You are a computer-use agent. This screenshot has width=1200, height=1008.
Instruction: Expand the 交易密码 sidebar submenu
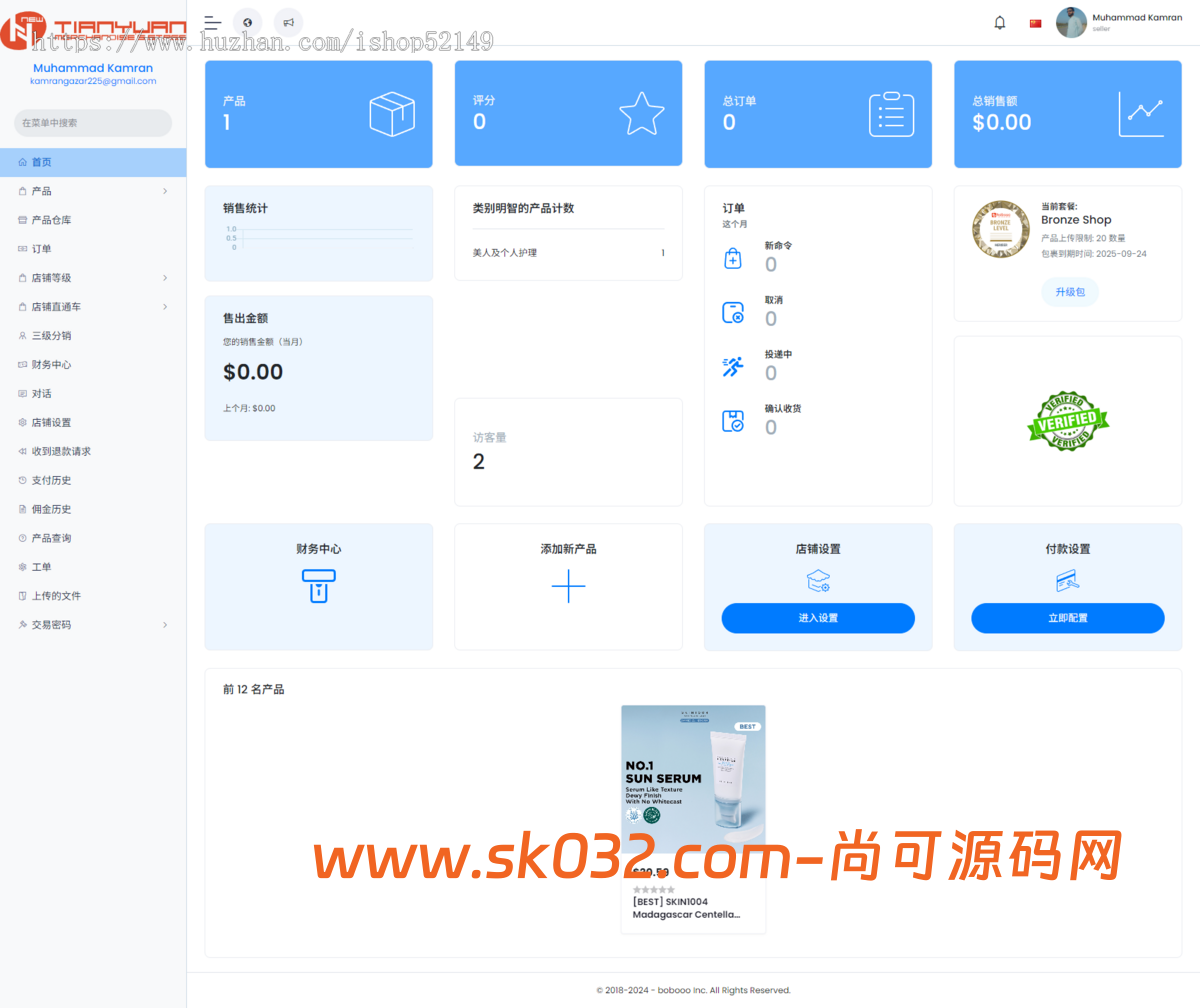(93, 625)
